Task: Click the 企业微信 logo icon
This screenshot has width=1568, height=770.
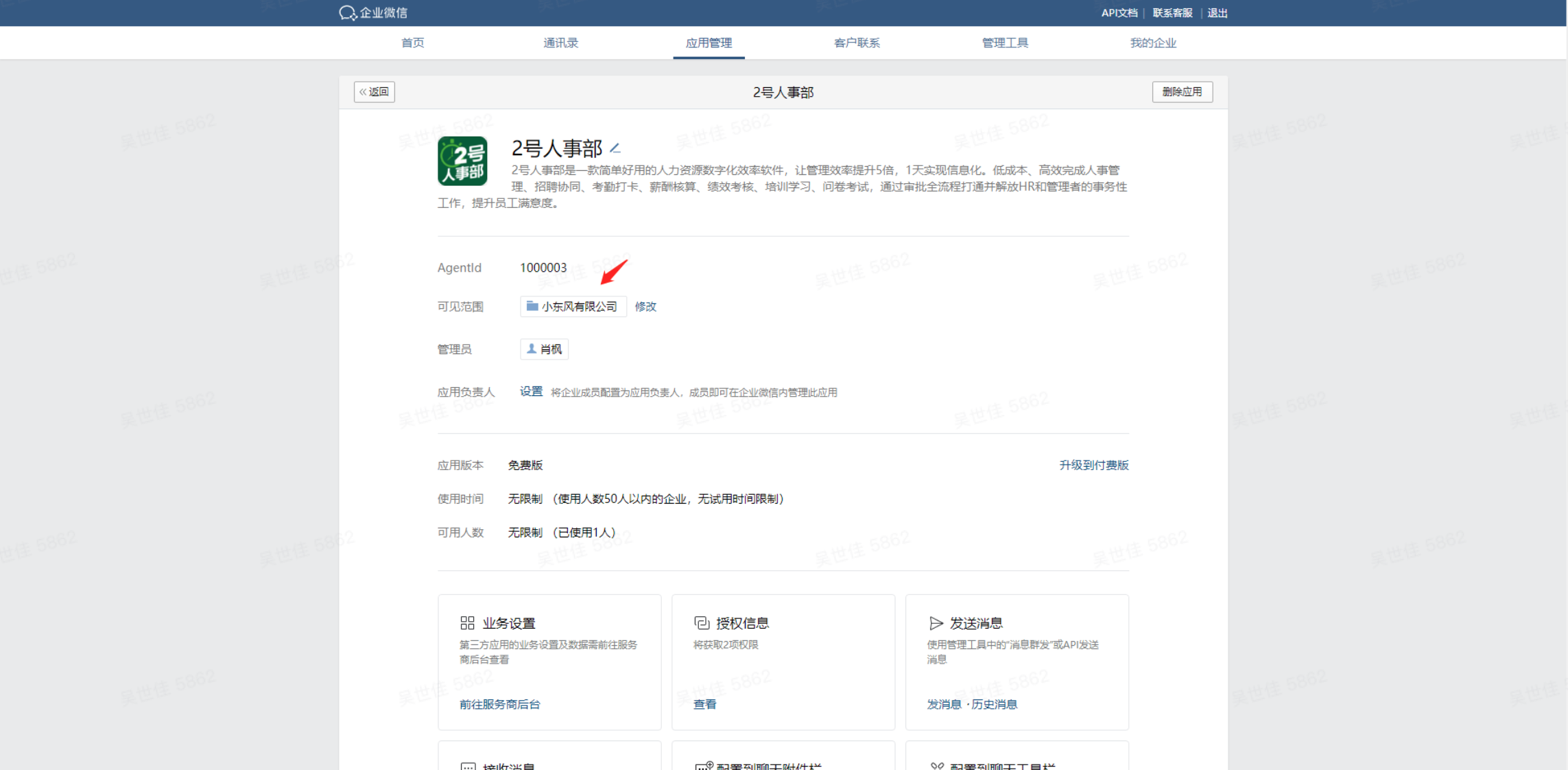Action: pyautogui.click(x=347, y=13)
